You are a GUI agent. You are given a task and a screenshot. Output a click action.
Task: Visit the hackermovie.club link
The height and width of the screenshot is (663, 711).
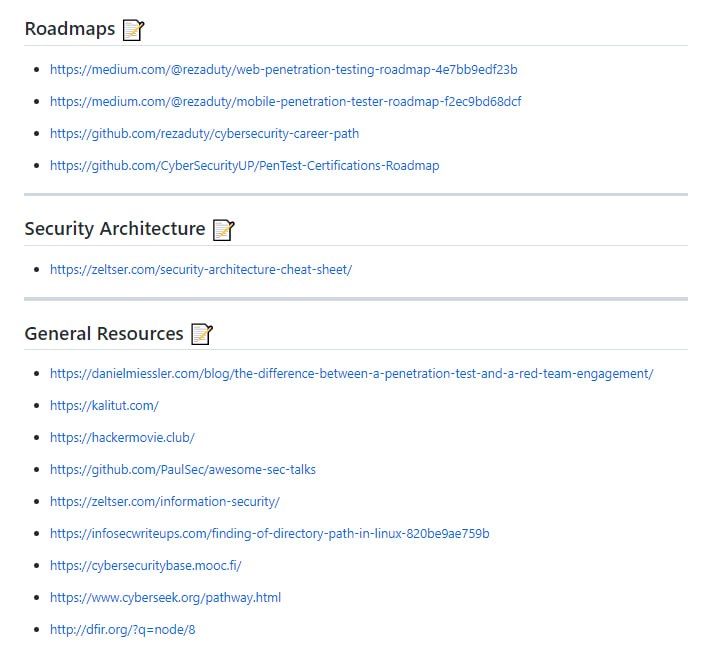(x=122, y=438)
